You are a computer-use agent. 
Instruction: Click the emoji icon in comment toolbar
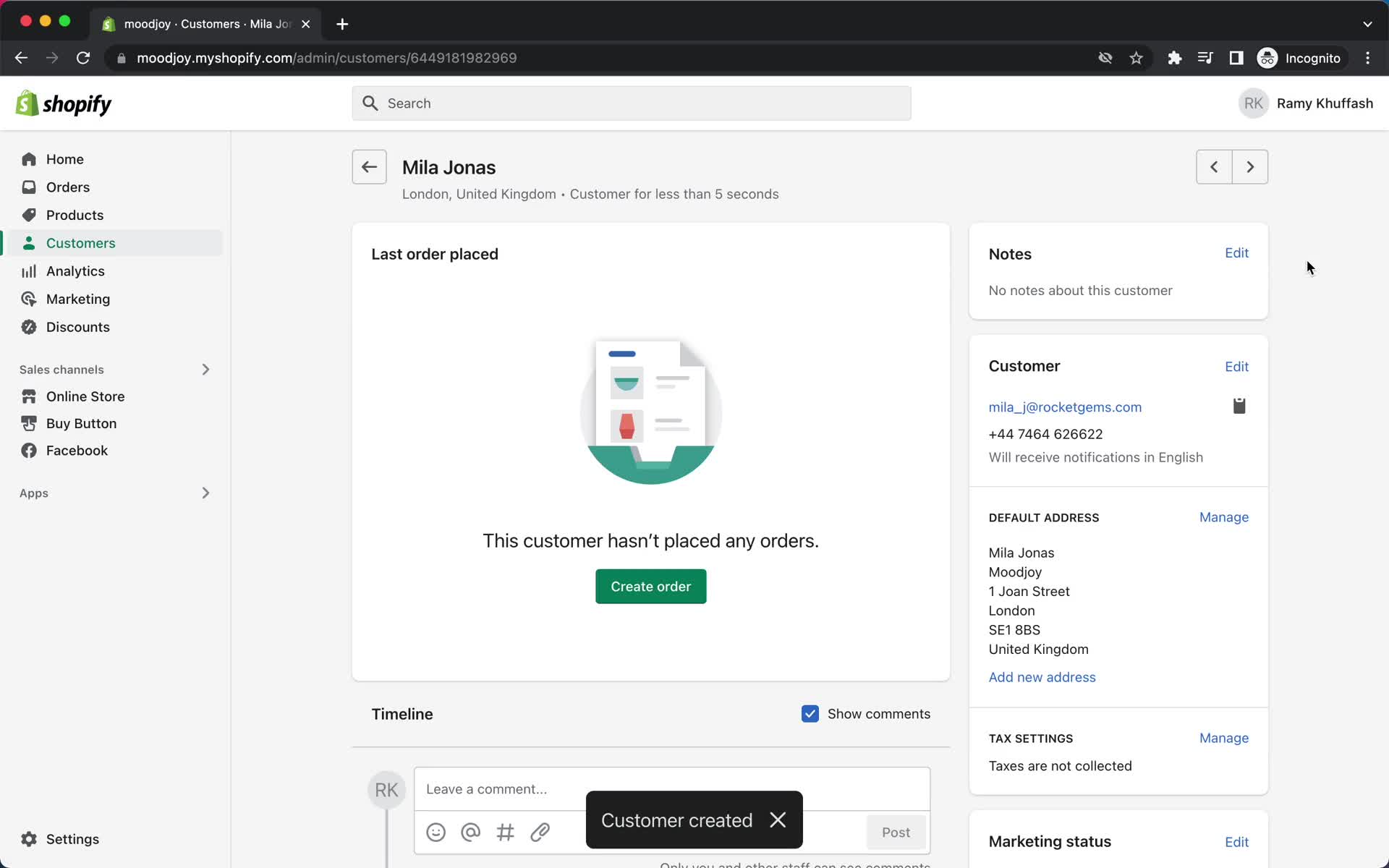(x=436, y=832)
